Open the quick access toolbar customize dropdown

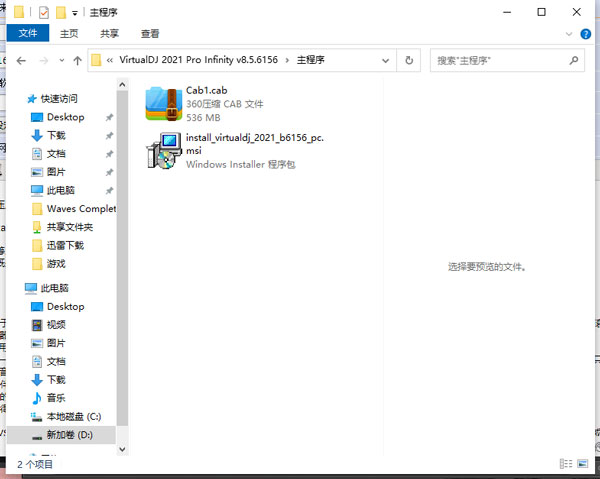click(75, 13)
